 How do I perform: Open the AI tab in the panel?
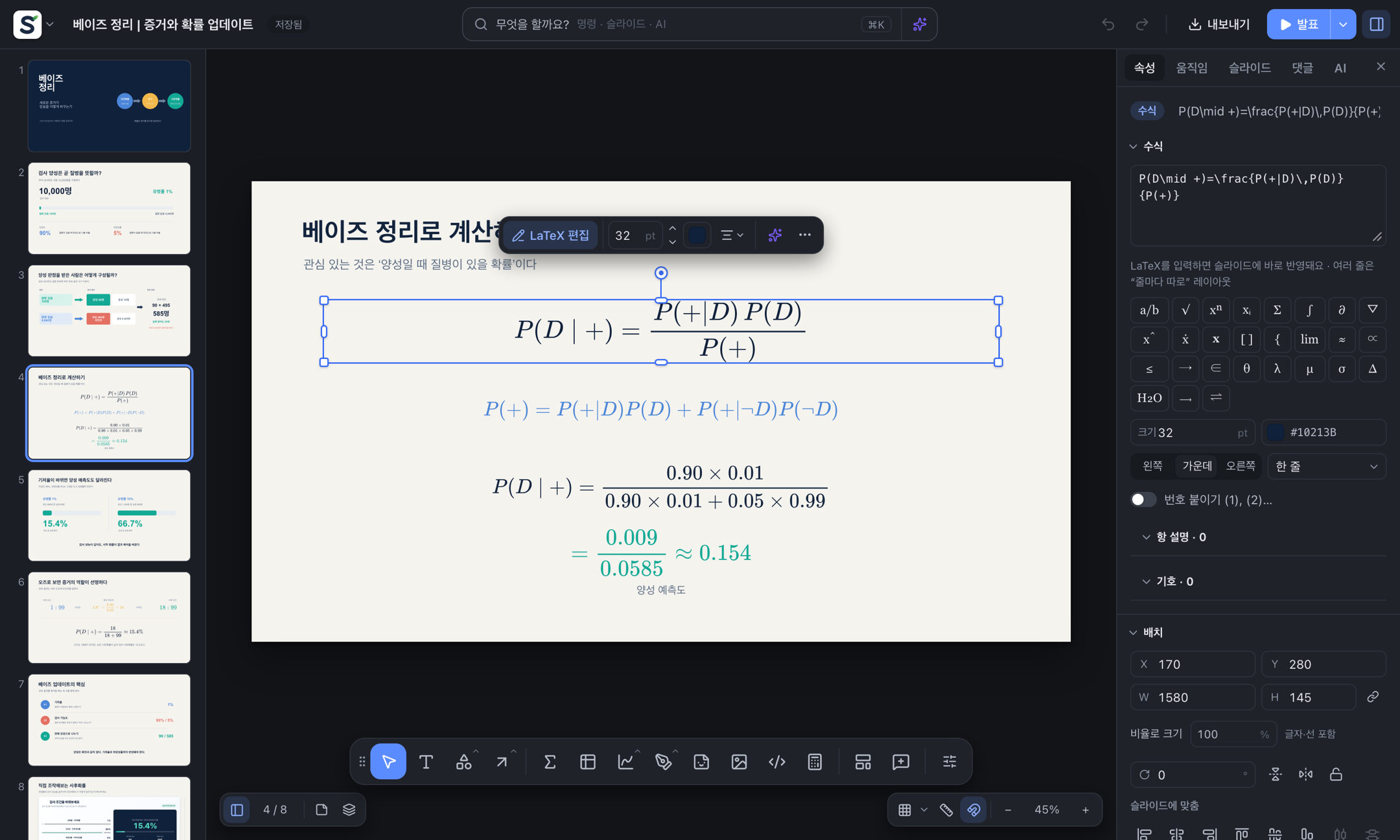coord(1340,67)
